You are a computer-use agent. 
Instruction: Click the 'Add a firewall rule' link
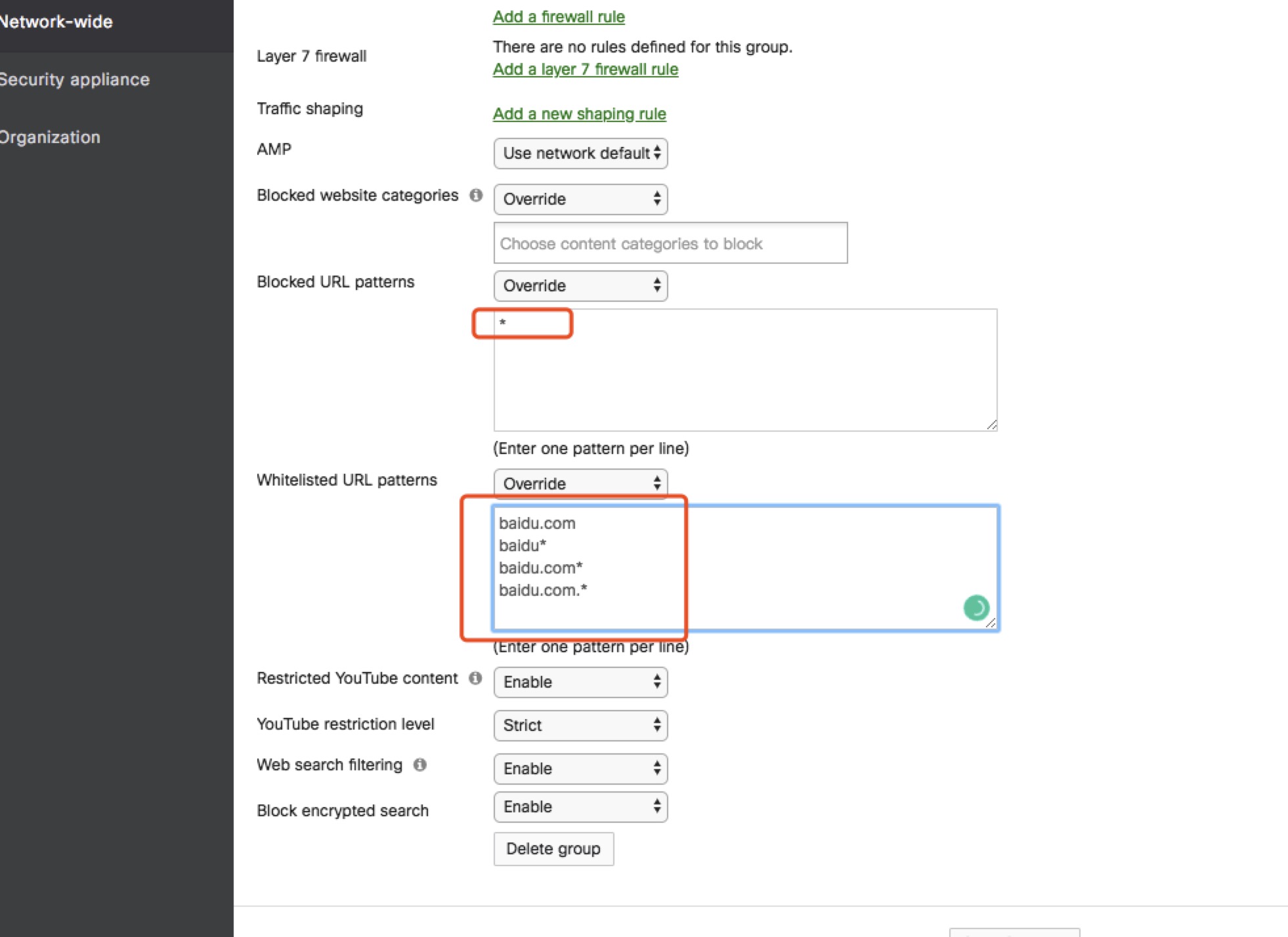pyautogui.click(x=558, y=16)
